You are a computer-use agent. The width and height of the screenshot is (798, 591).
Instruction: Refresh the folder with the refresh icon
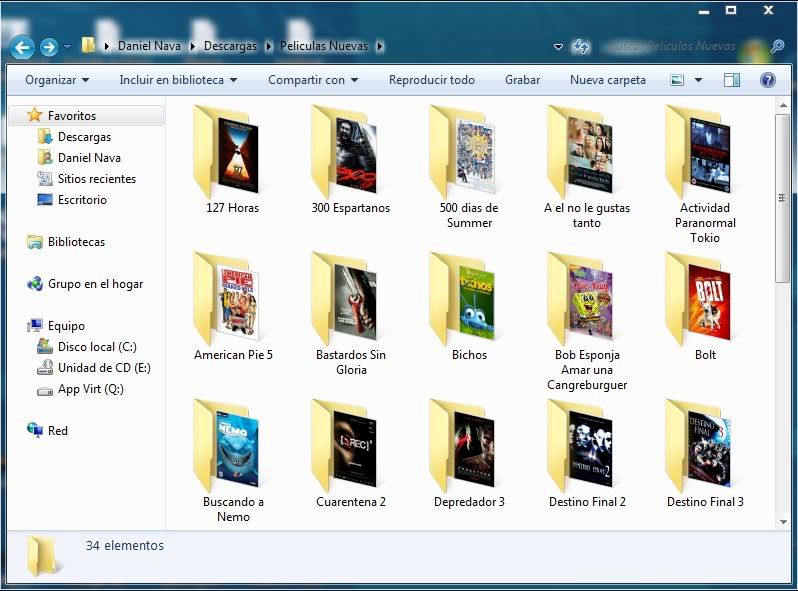click(x=581, y=47)
